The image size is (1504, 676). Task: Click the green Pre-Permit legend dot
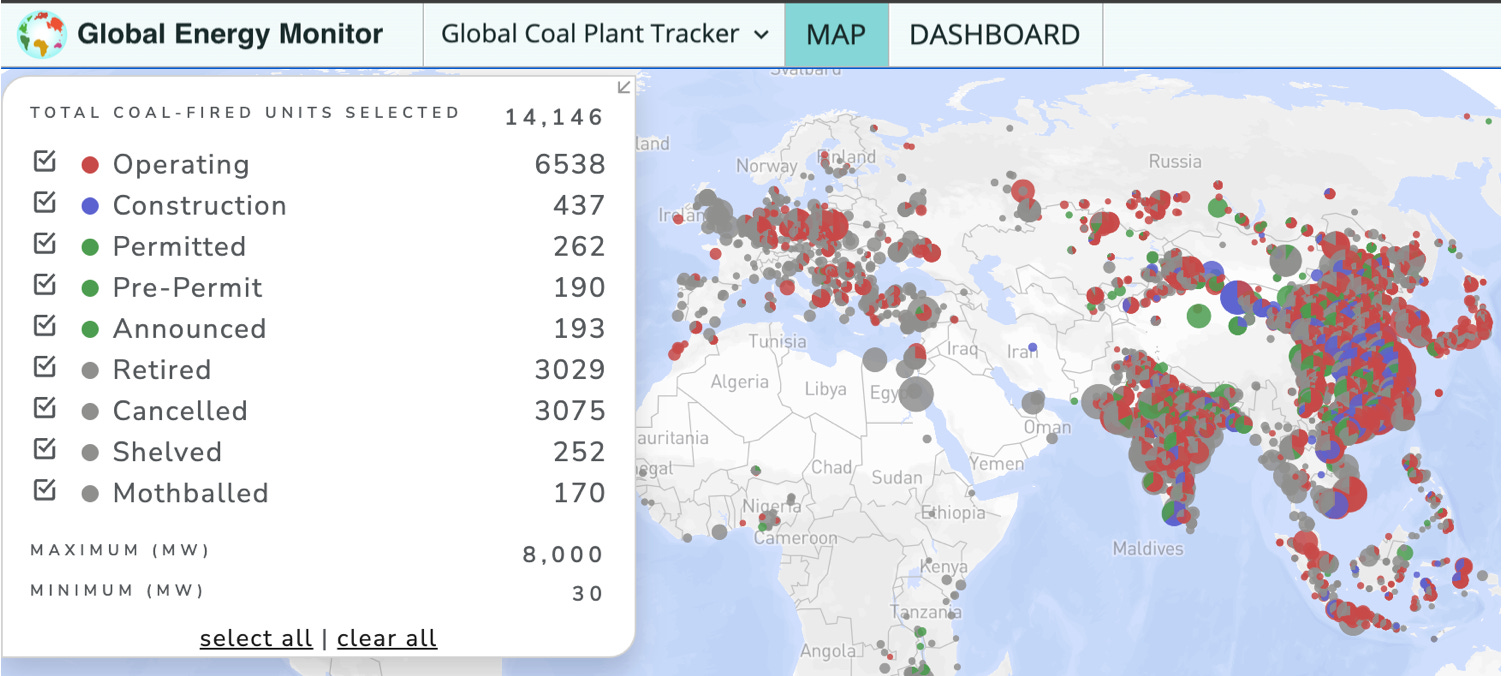click(90, 288)
